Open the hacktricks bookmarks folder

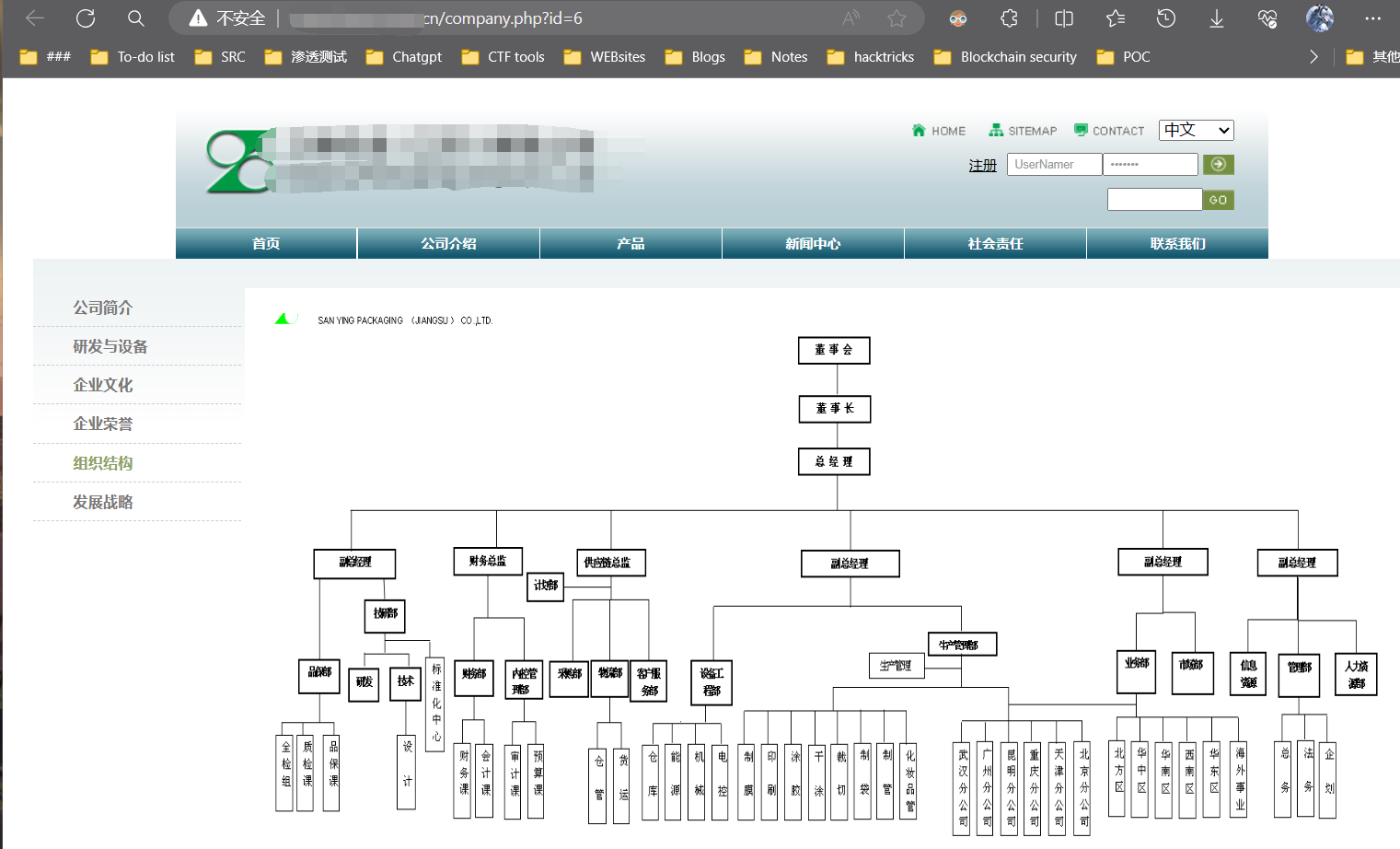point(871,57)
